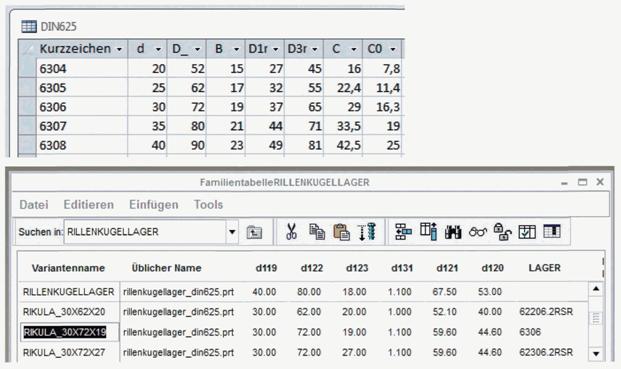Click the 6306 cell in LAGER column
Viewport: 621px width, 369px height.
click(x=530, y=332)
